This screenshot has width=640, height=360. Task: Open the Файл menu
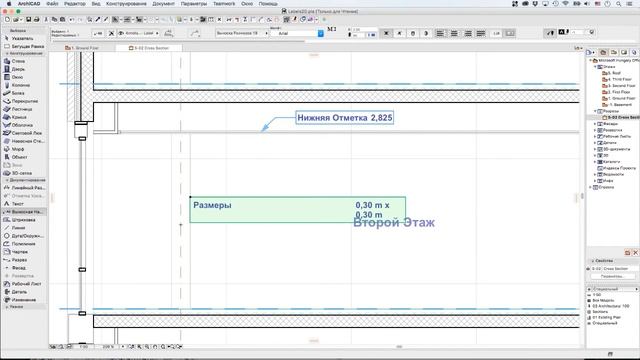[52, 4]
